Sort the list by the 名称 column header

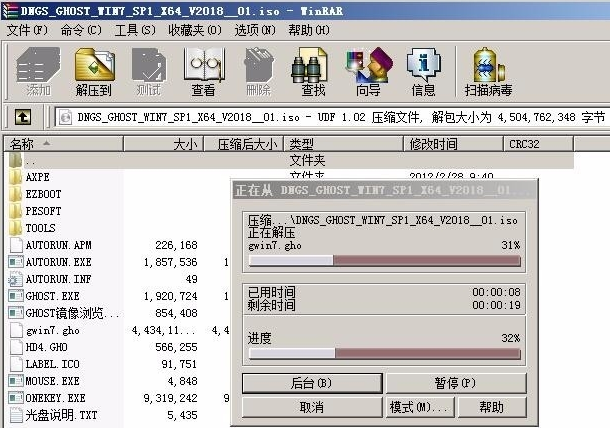pyautogui.click(x=63, y=144)
